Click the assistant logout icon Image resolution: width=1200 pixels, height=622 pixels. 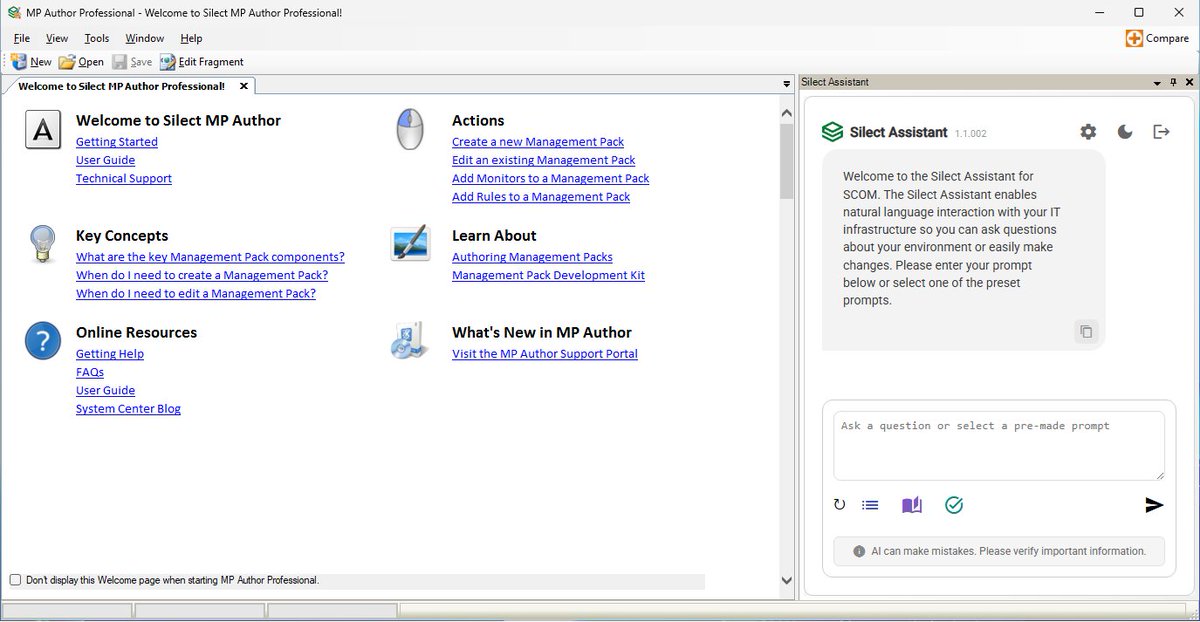click(x=1161, y=132)
